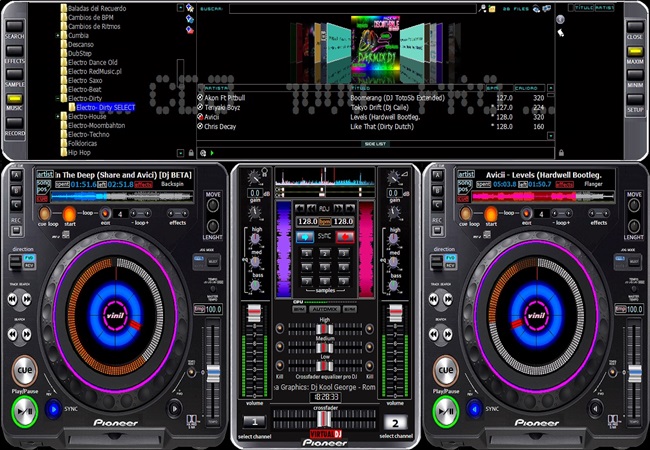
Task: Sync the right deck with blue SYNC button
Action: 474,409
